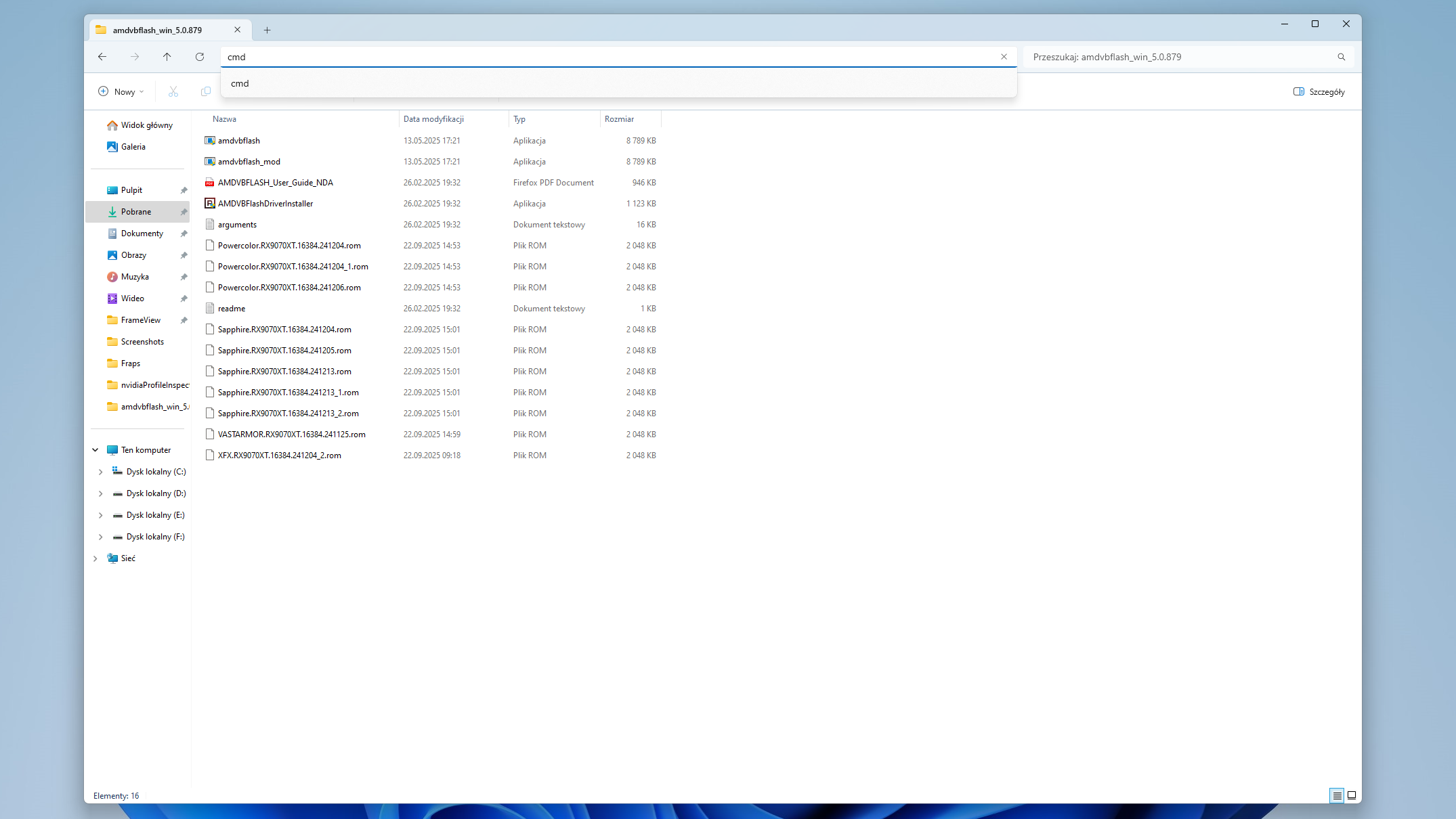Collapse the Ten komputer tree node
1456x819 pixels.
click(95, 450)
